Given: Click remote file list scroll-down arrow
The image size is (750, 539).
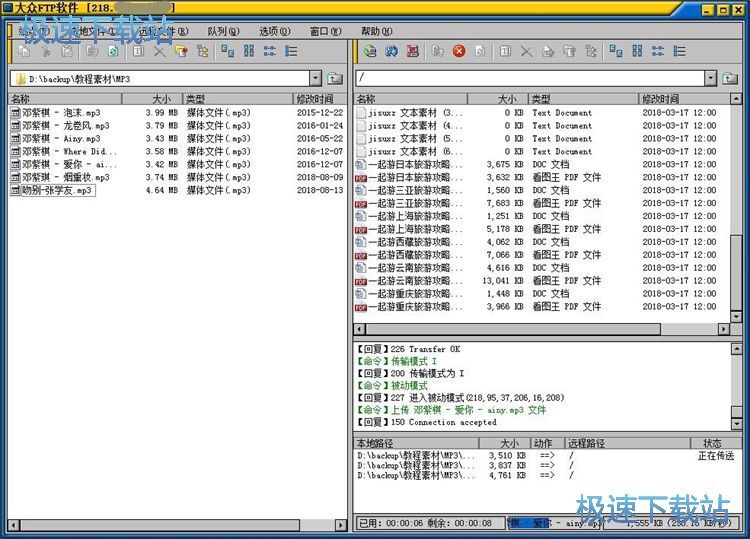Looking at the screenshot, I should click(x=736, y=317).
